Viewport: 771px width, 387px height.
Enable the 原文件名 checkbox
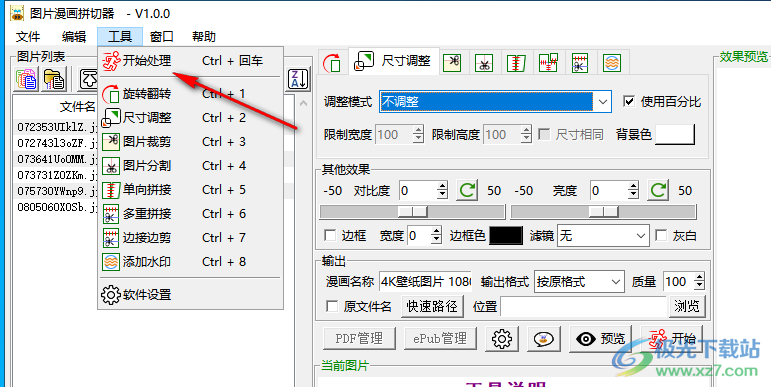[332, 307]
